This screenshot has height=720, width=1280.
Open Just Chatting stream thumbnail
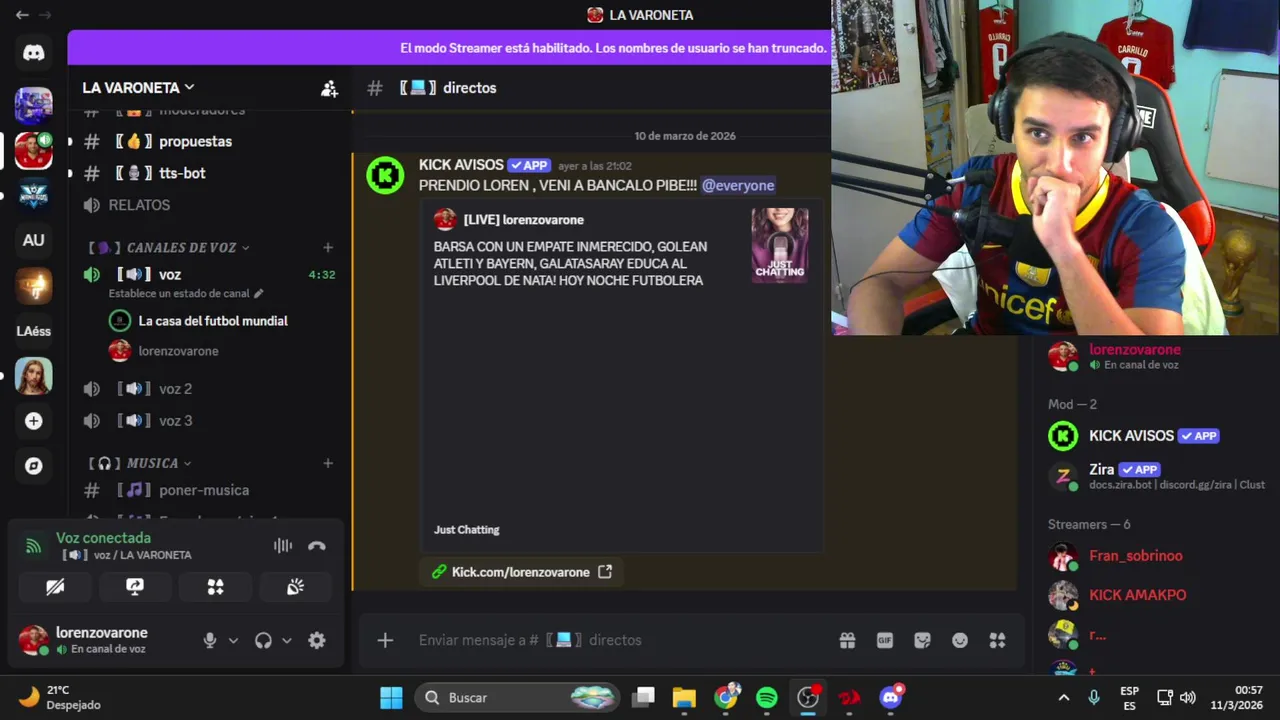(780, 245)
